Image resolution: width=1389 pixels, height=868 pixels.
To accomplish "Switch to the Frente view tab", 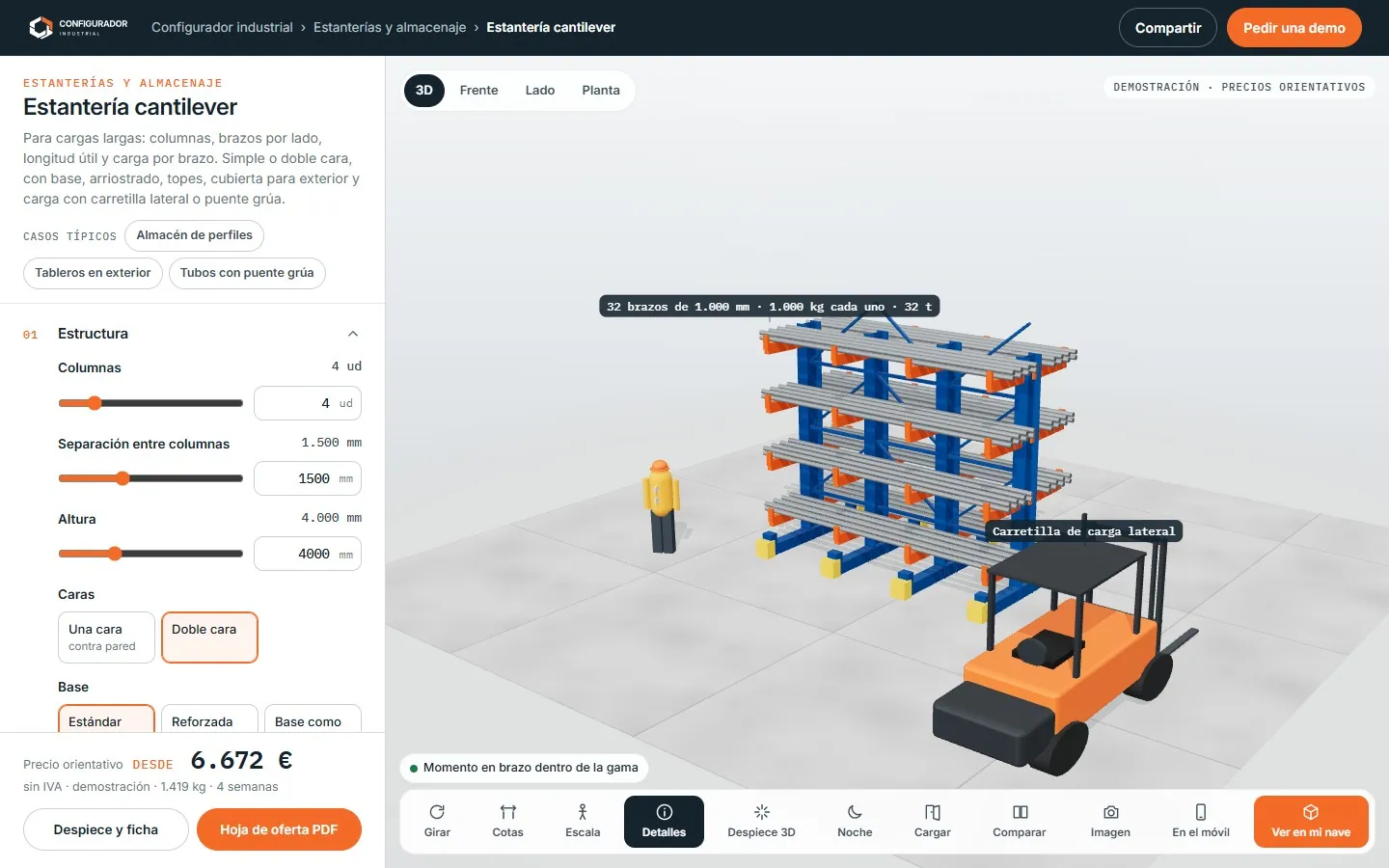I will tap(478, 91).
